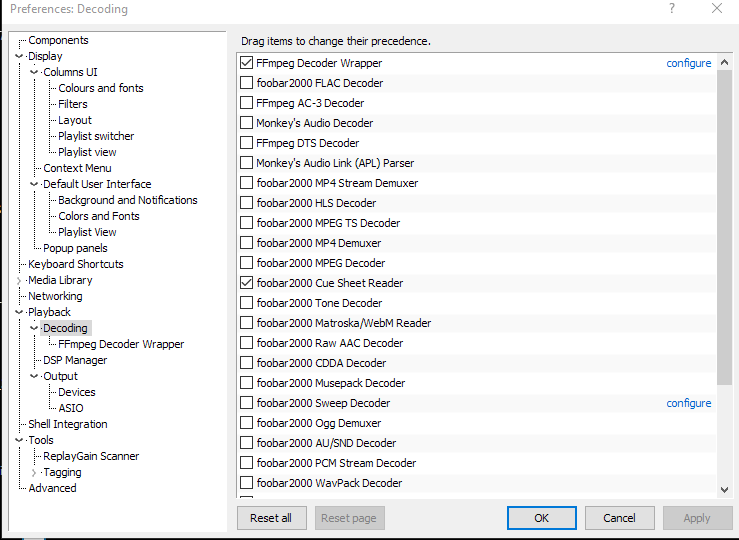Click scrollbar down arrow in decoder list
Viewport: 739px width, 540px height.
tap(724, 490)
